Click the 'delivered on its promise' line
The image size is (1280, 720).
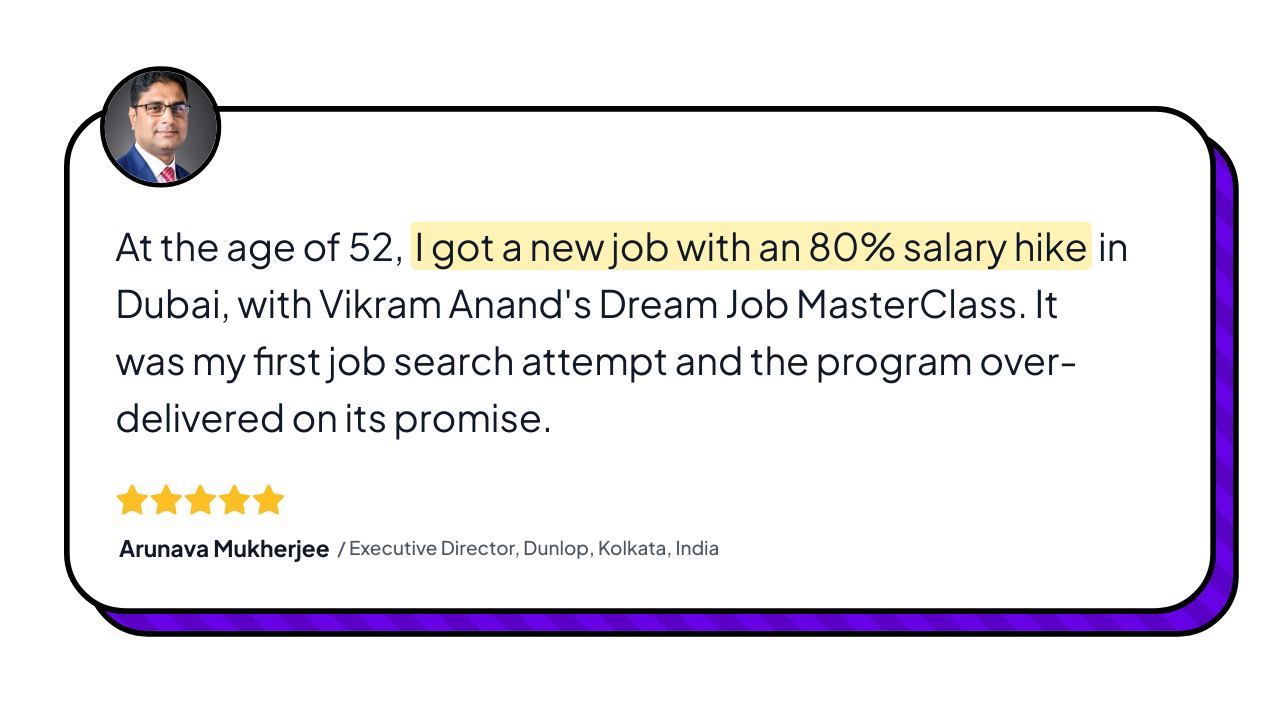click(x=333, y=419)
